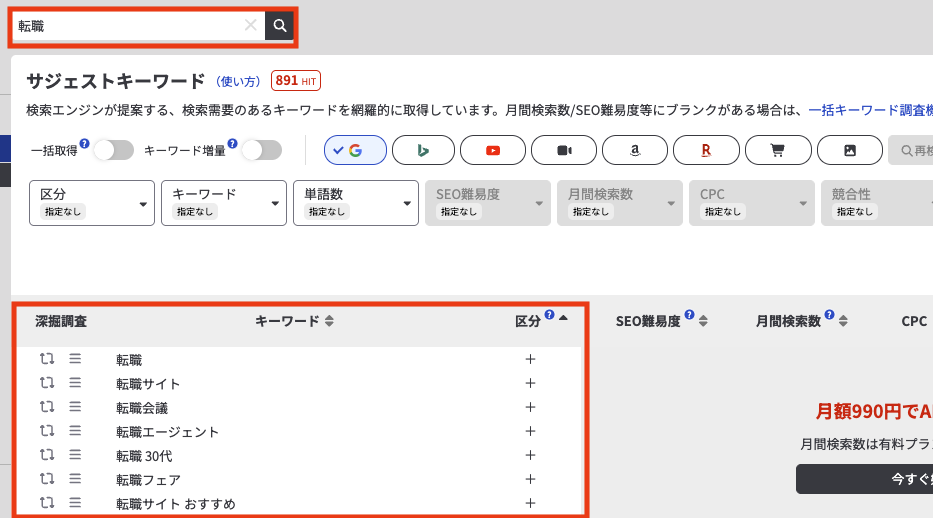Click the plus icon for 転職フェア row
This screenshot has height=518, width=933.
click(x=530, y=479)
